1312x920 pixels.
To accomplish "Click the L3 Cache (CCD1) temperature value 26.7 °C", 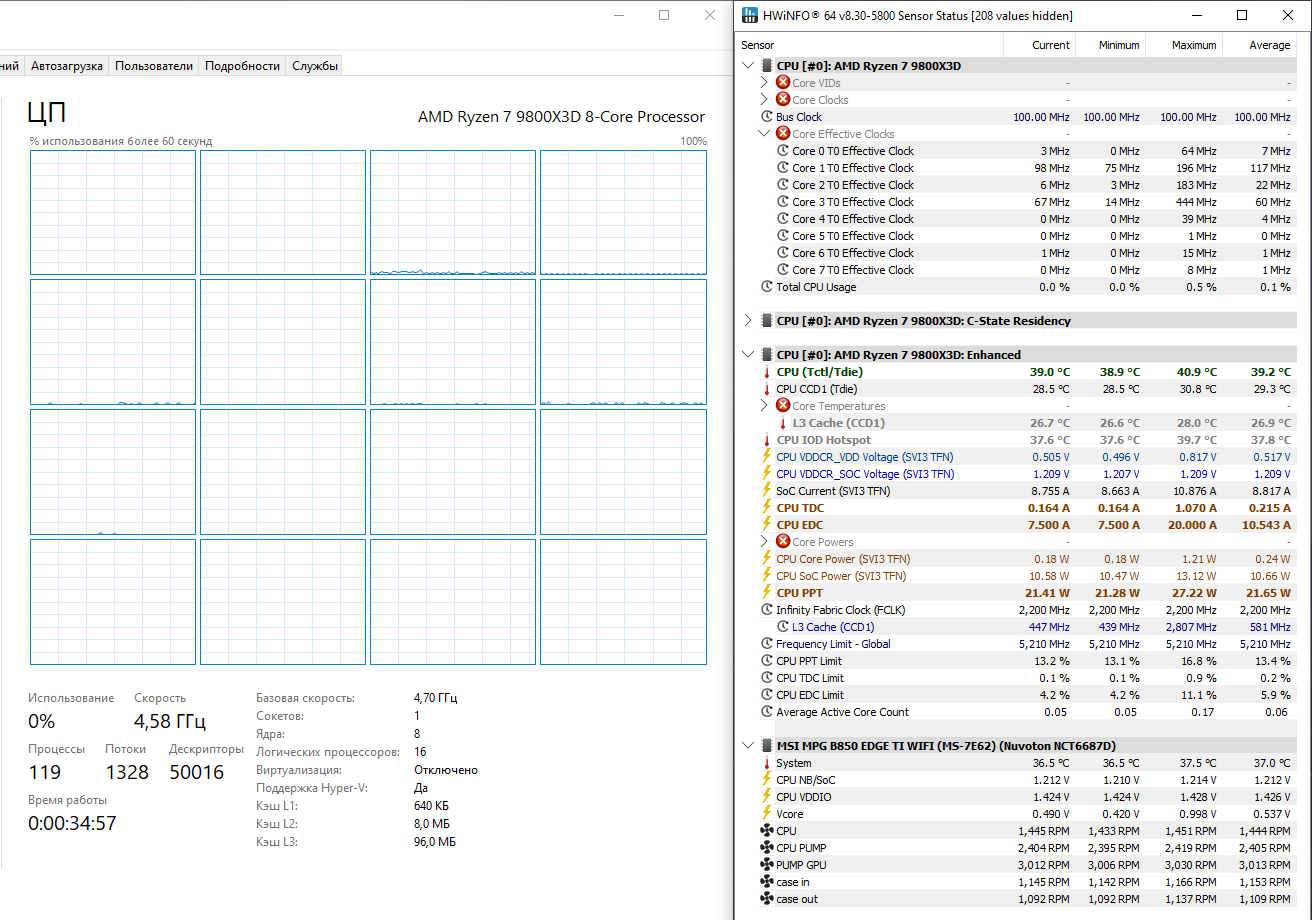I will pos(1049,423).
